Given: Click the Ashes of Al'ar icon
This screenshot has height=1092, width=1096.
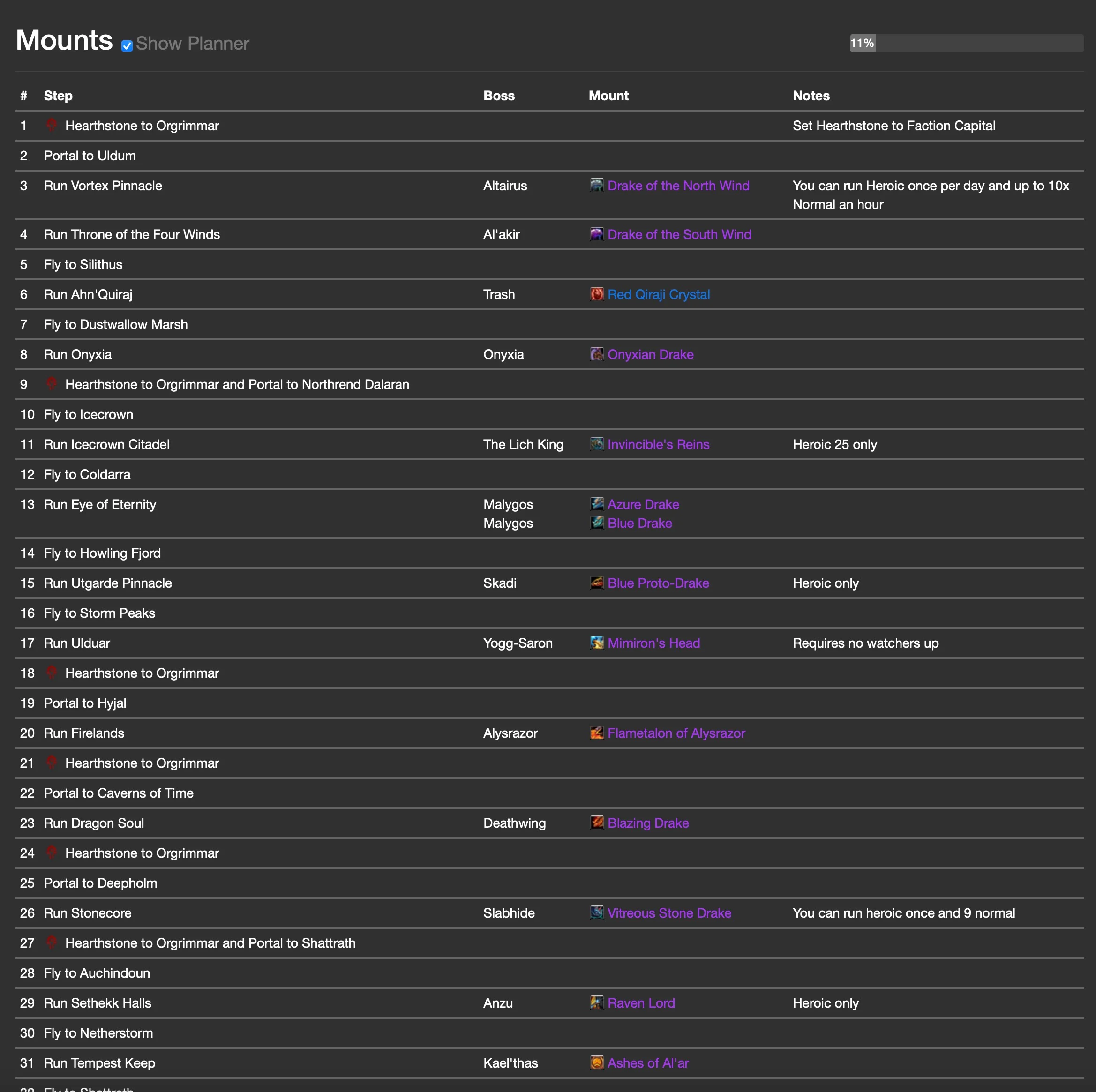Looking at the screenshot, I should [x=597, y=1062].
